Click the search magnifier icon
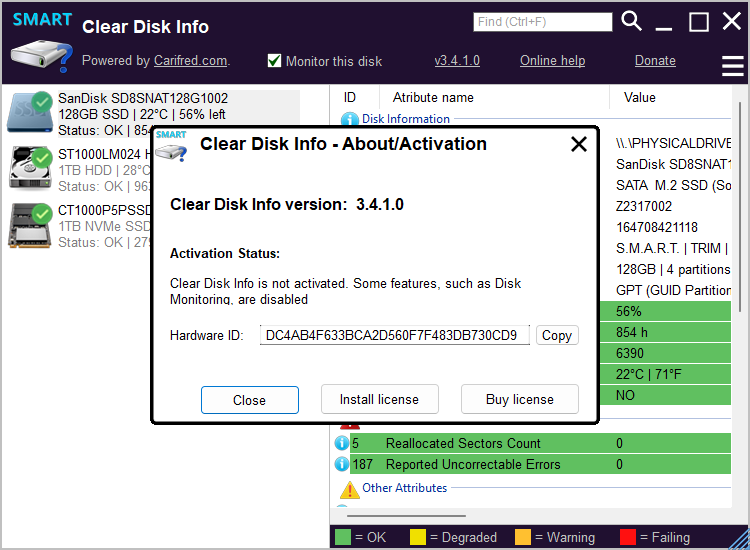 pos(631,22)
